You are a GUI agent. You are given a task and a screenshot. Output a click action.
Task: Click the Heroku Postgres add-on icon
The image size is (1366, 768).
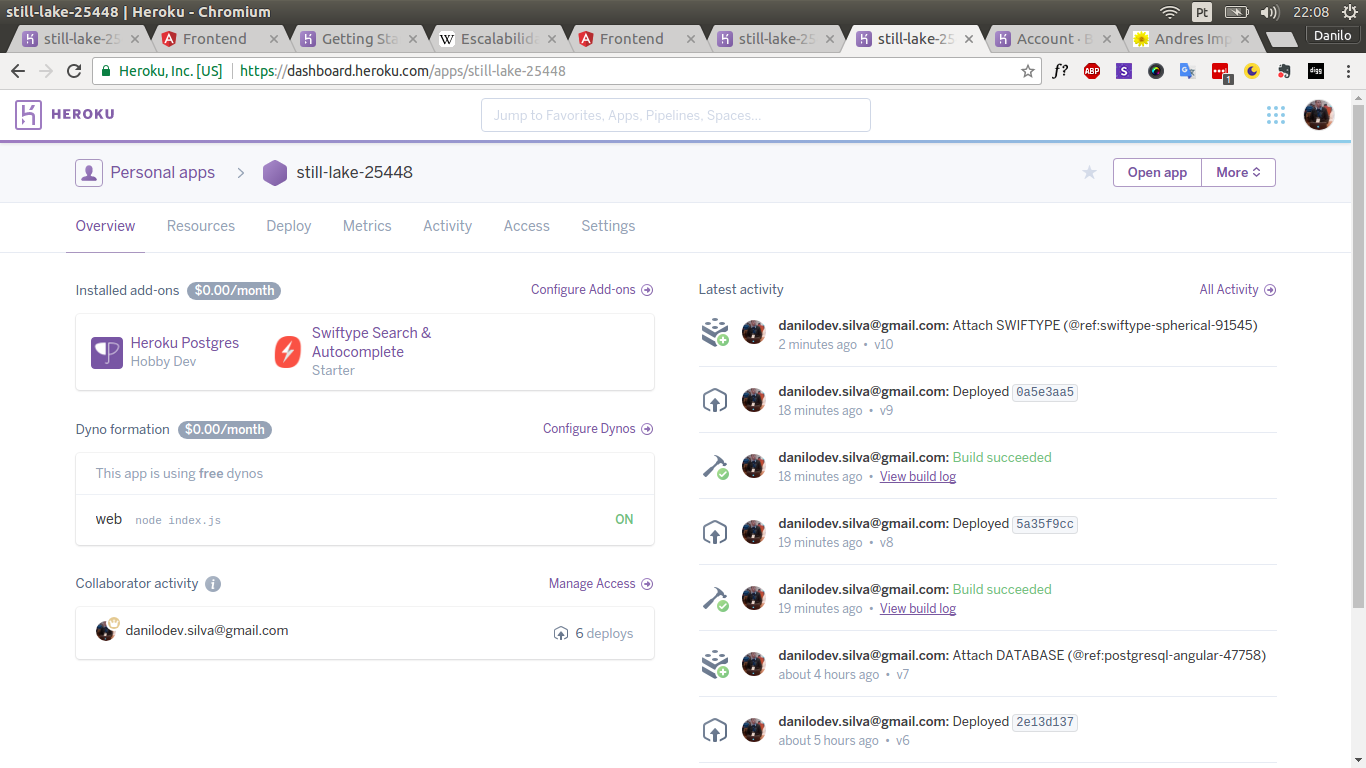pos(107,352)
